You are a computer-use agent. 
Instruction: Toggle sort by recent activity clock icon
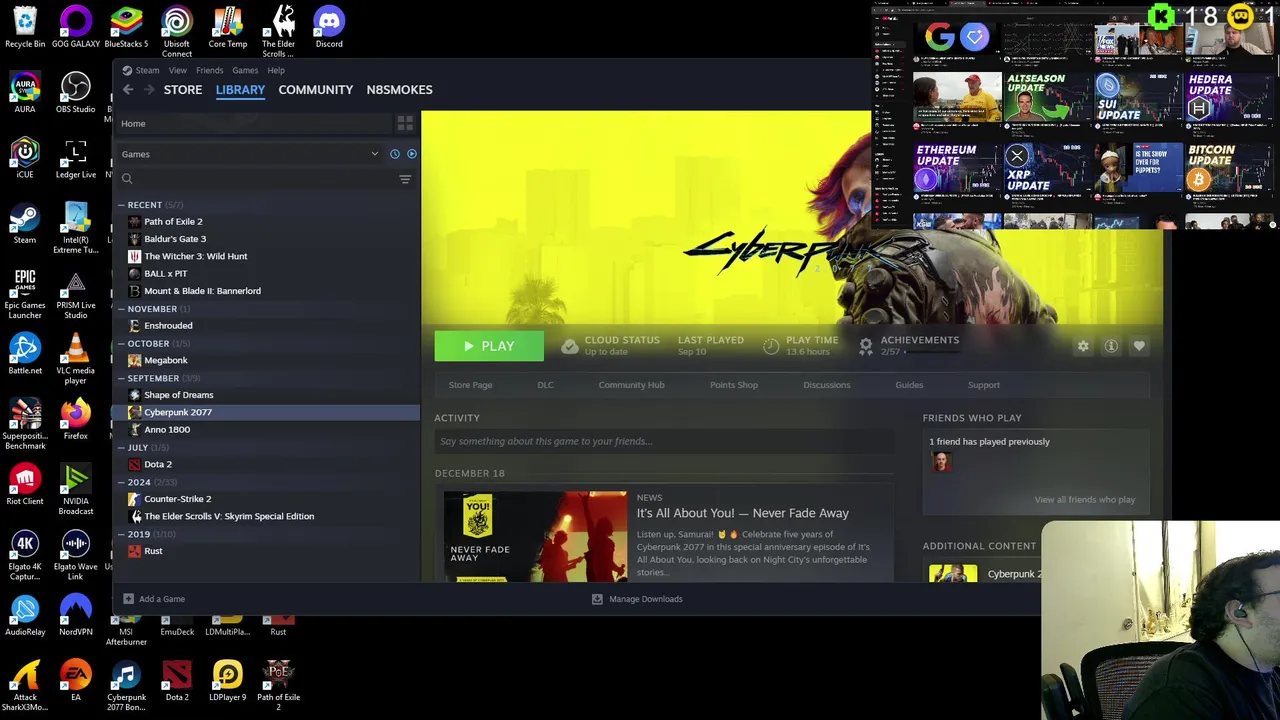pos(394,154)
